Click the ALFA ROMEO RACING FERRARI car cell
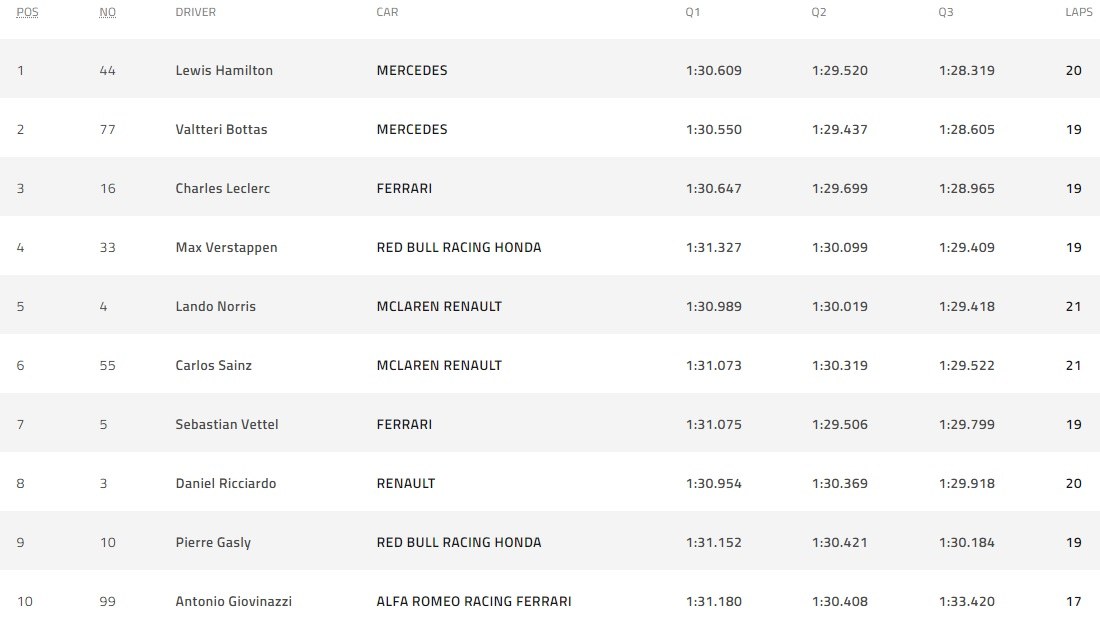Screen dimensions: 1100x626 pos(474,602)
